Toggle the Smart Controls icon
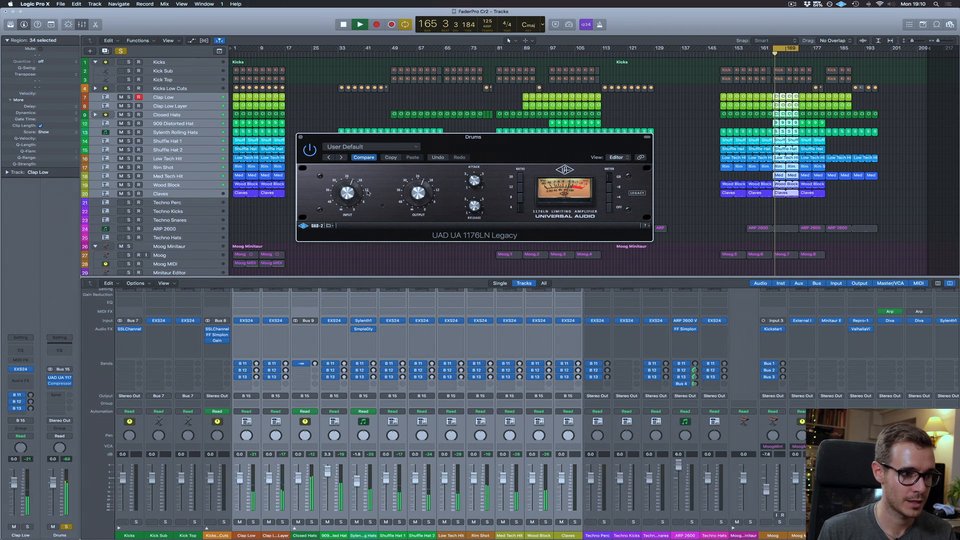This screenshot has height=540, width=960. (x=68, y=24)
